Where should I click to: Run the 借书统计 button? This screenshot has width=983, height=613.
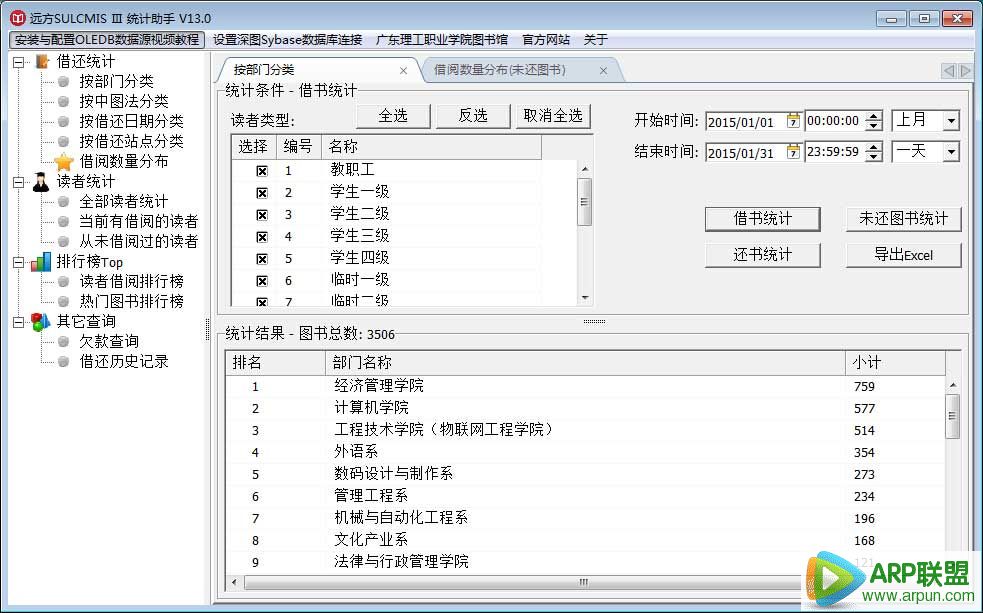[763, 219]
